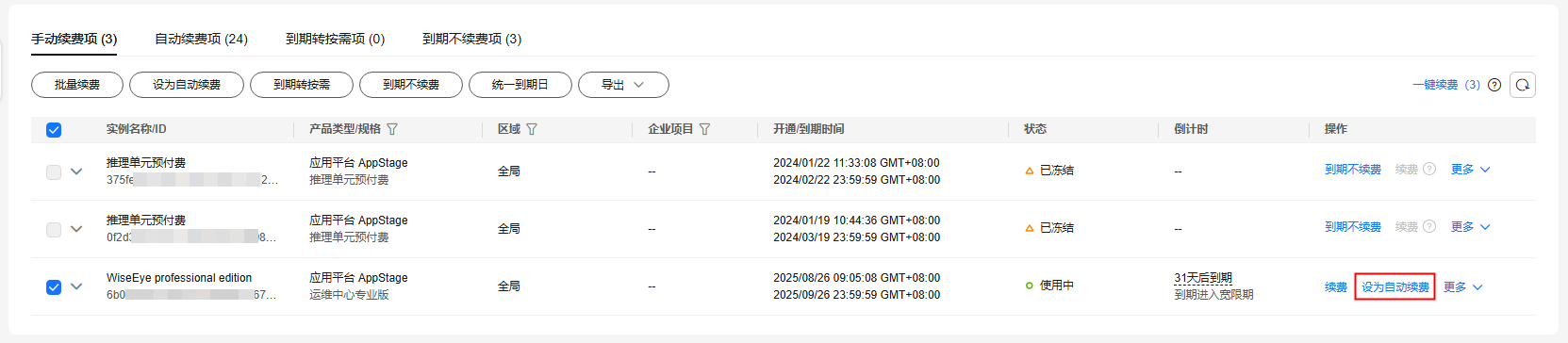Open 更多 menu for WiseEye row
Screen dimensions: 1568x343
click(x=1462, y=287)
